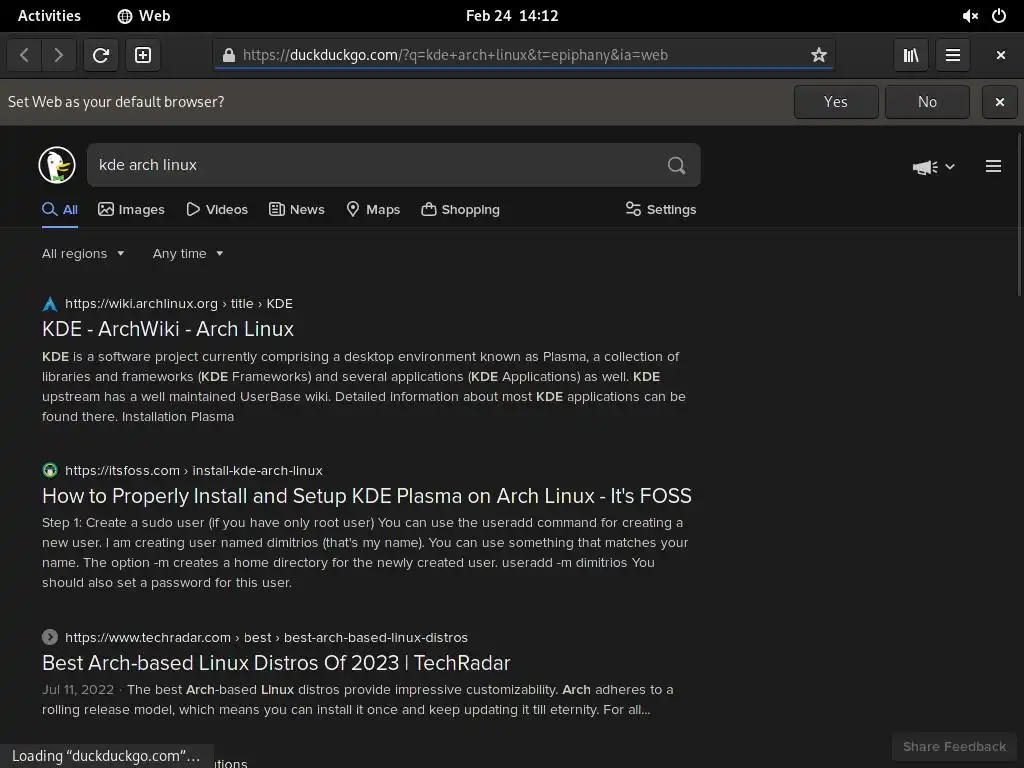Expand the Any time filter dropdown
Image resolution: width=1024 pixels, height=768 pixels.
(188, 253)
